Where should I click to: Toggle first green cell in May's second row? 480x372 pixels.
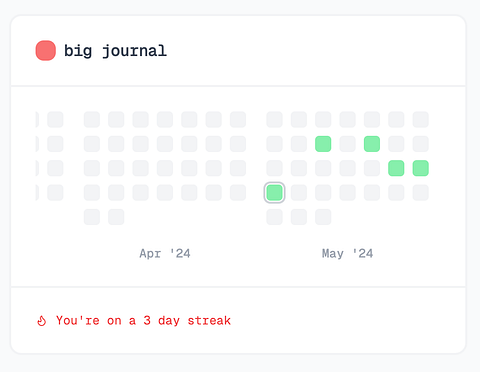coord(323,144)
